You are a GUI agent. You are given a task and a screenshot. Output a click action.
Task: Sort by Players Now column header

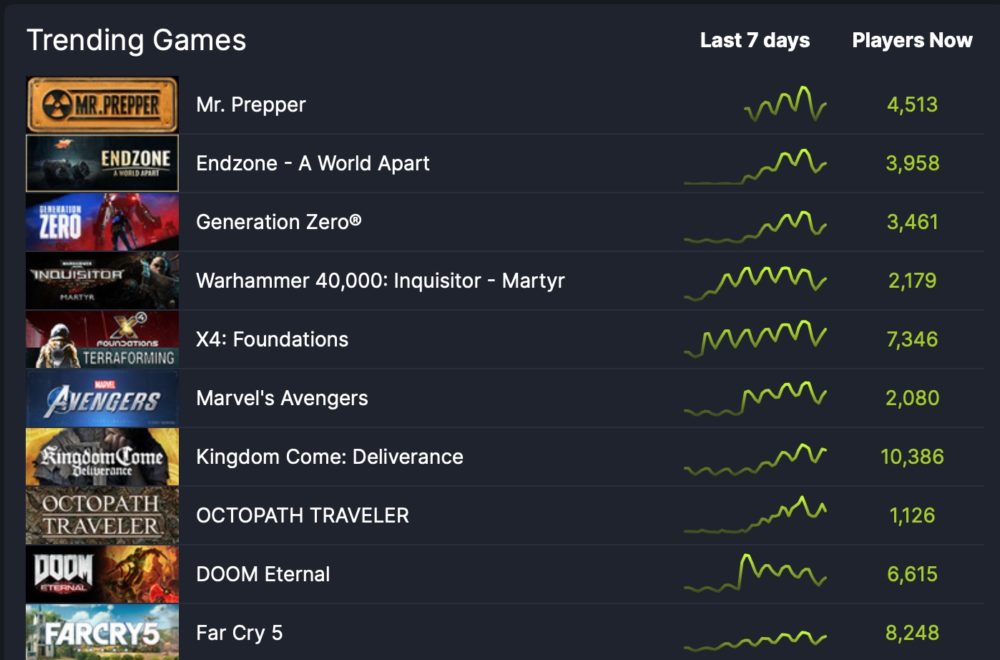pyautogui.click(x=912, y=40)
